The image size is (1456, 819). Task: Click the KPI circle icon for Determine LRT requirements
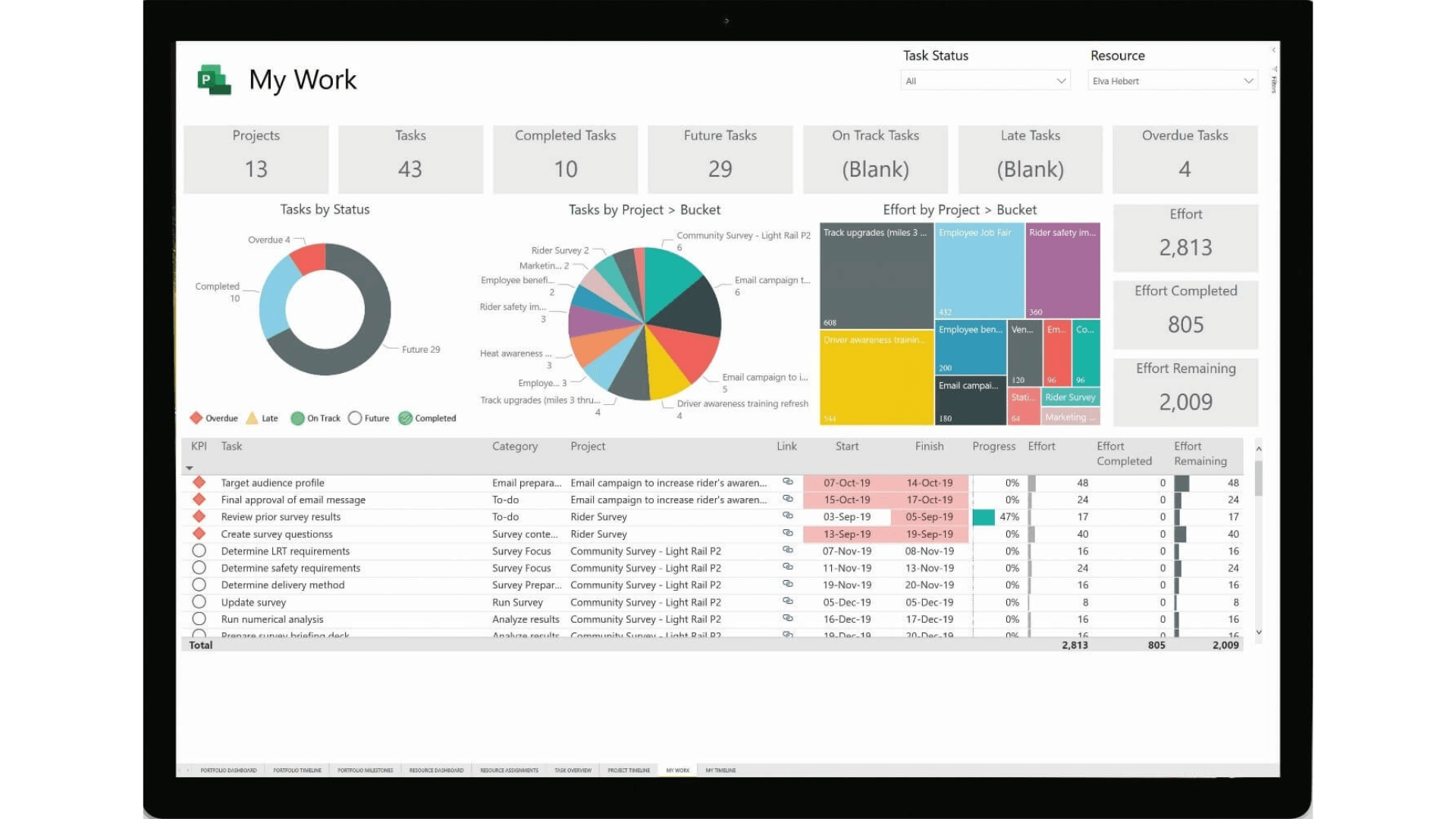point(199,550)
